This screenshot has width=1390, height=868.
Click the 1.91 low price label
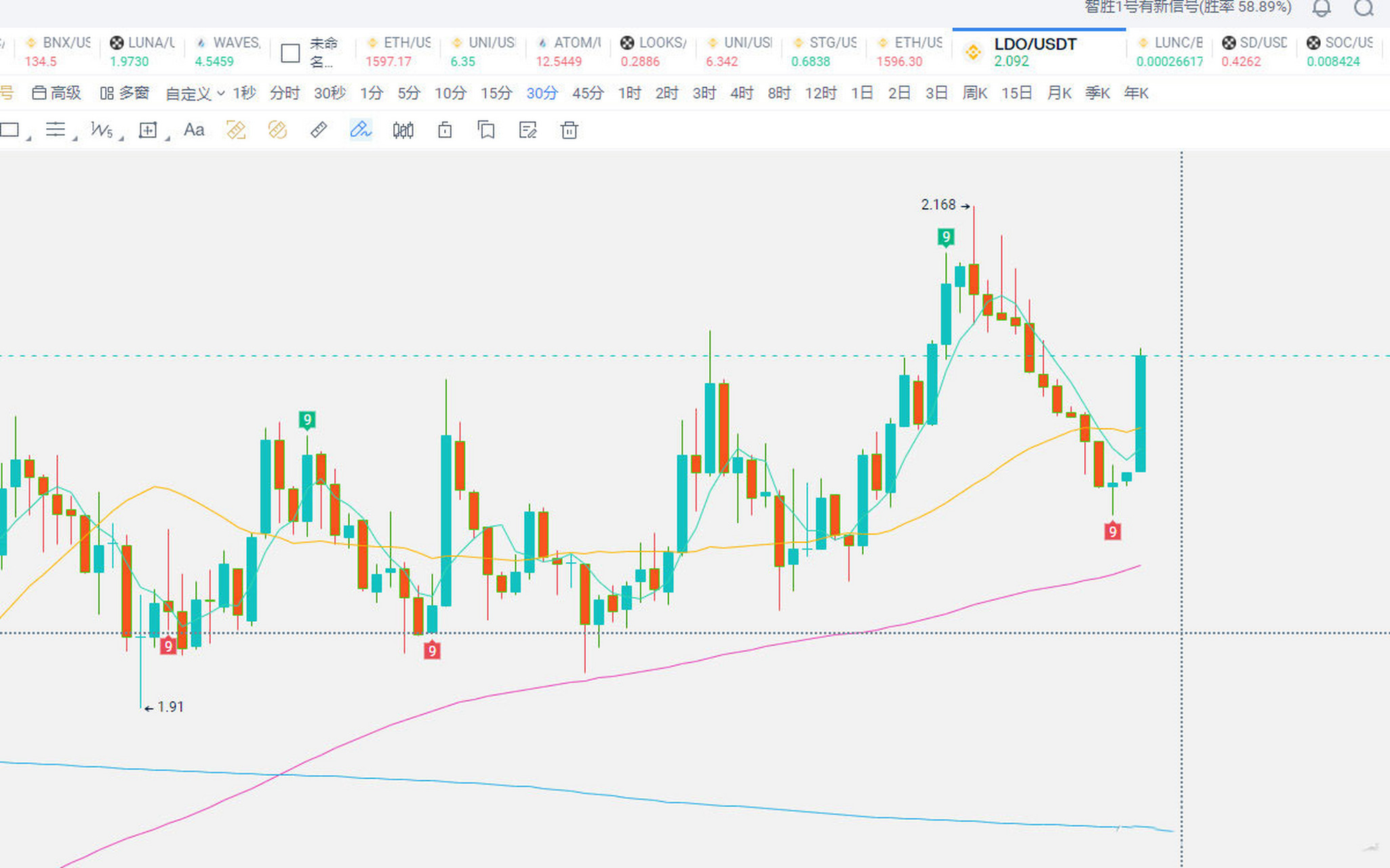click(x=170, y=707)
